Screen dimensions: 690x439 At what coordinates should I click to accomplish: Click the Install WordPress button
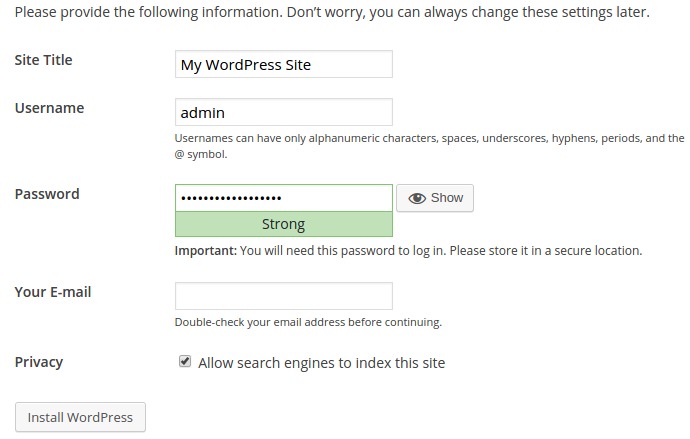coord(81,417)
